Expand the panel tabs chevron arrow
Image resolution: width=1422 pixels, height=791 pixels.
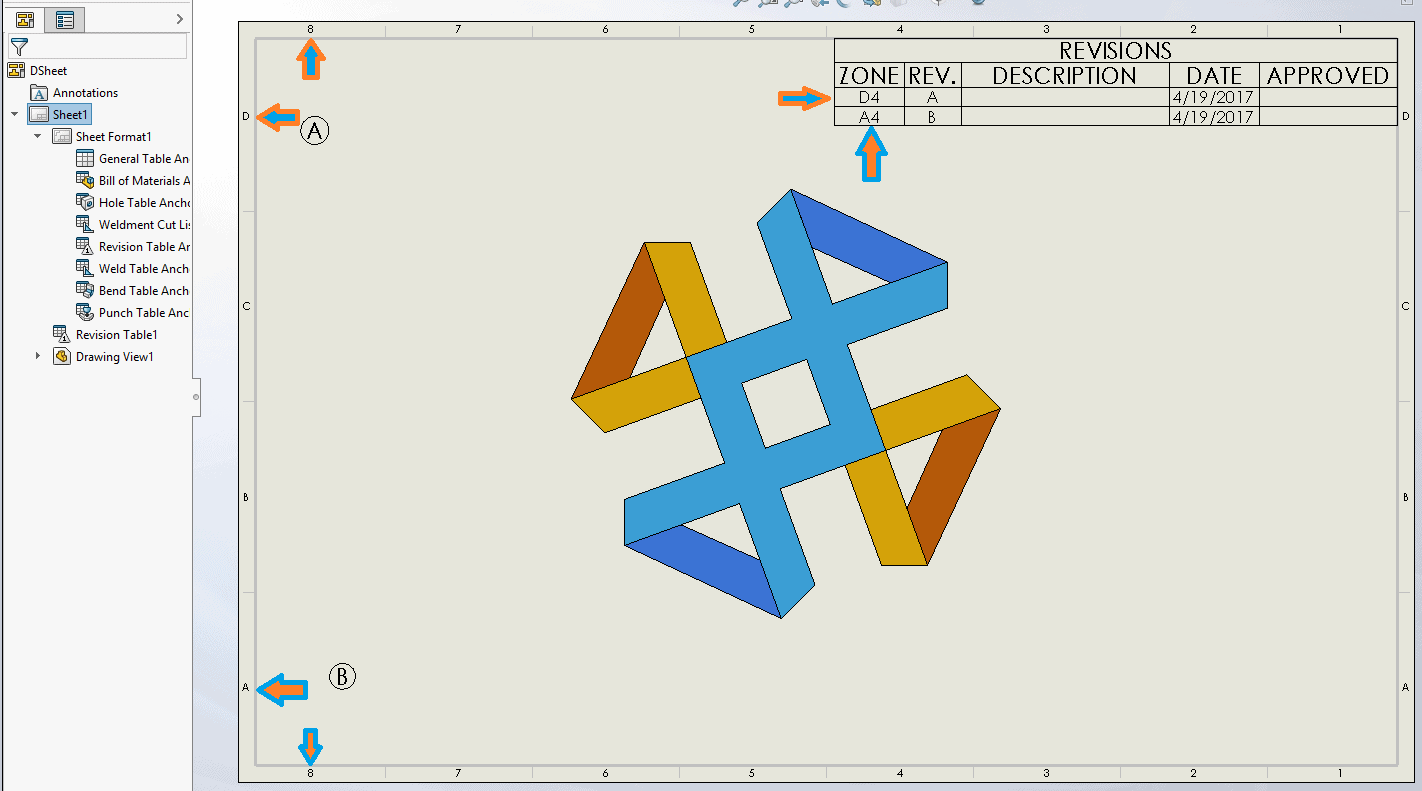click(180, 19)
